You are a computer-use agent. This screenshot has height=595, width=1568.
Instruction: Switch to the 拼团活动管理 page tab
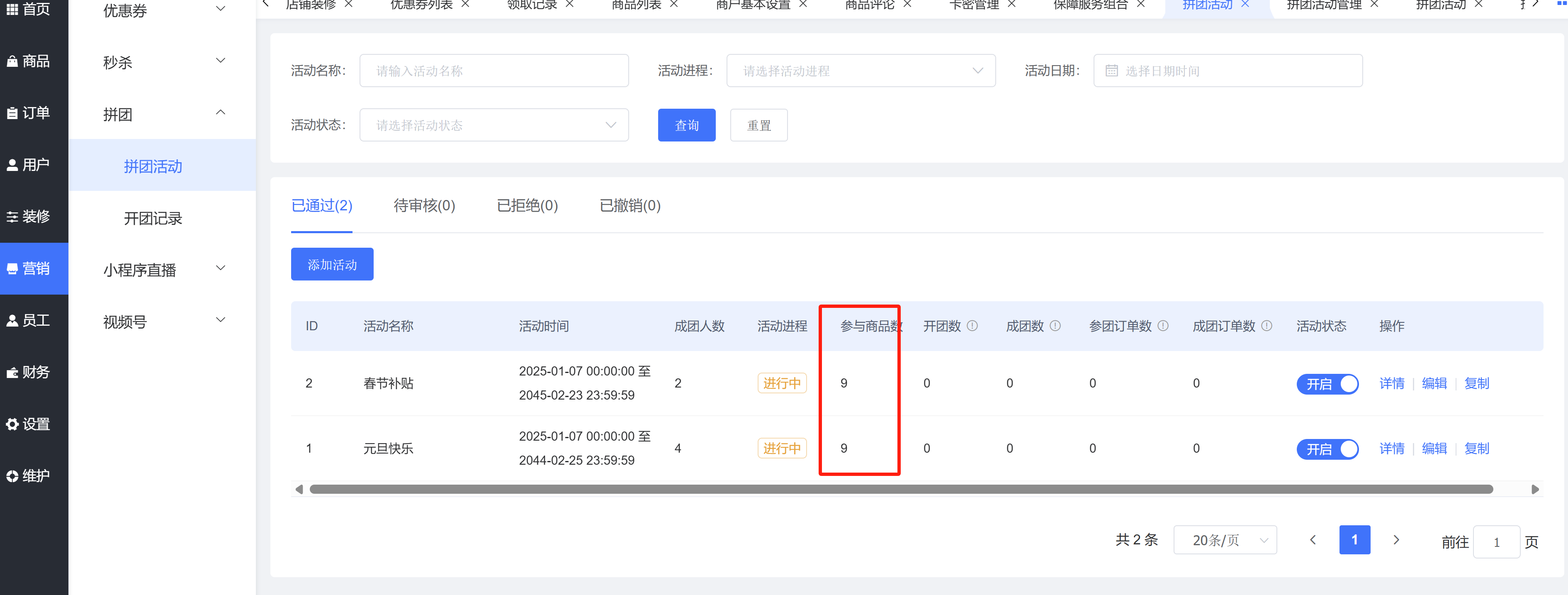[1324, 5]
